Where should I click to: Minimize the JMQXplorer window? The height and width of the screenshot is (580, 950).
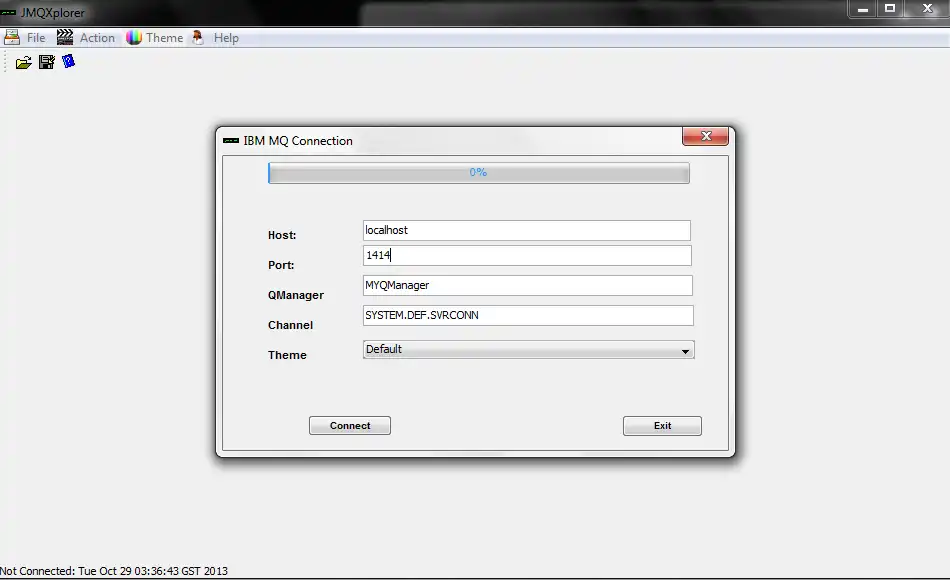point(863,9)
